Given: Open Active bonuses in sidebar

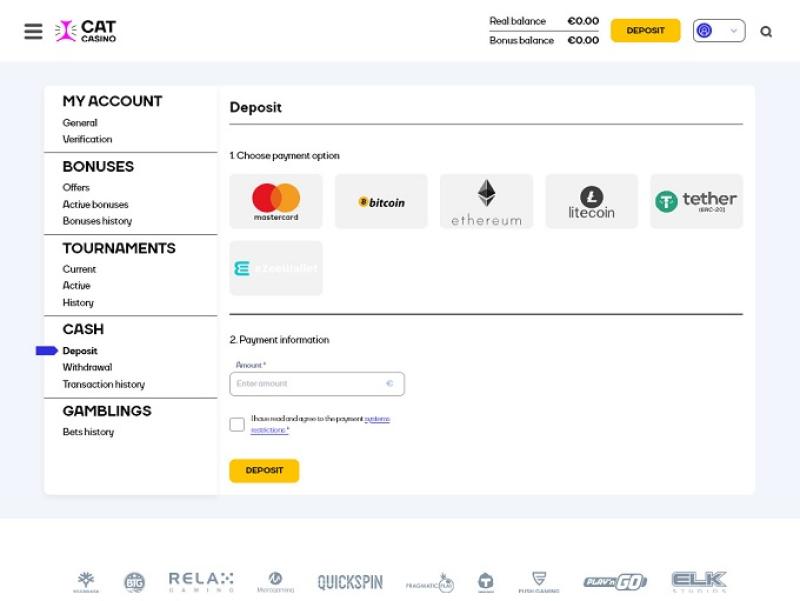Looking at the screenshot, I should pos(95,204).
